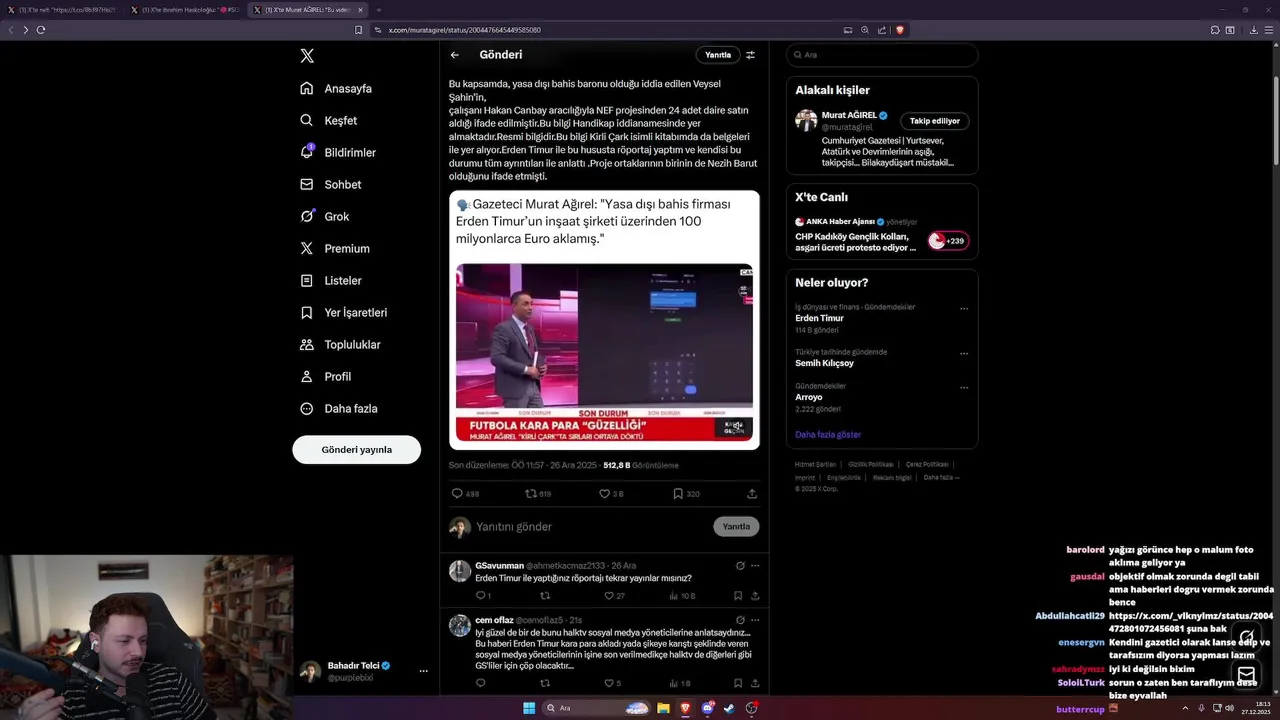Open the message envelope icon at bottom right

pyautogui.click(x=1246, y=674)
